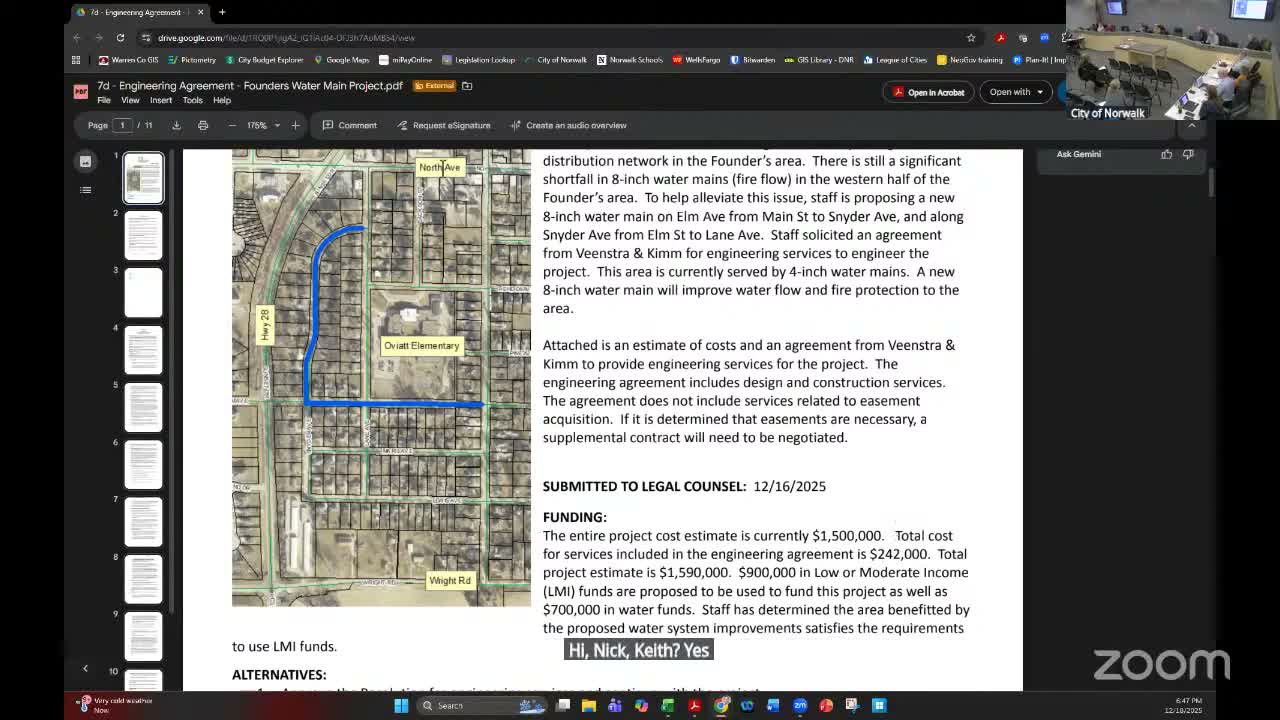Switch to the document outline list view
The image size is (1280, 720).
click(x=85, y=189)
